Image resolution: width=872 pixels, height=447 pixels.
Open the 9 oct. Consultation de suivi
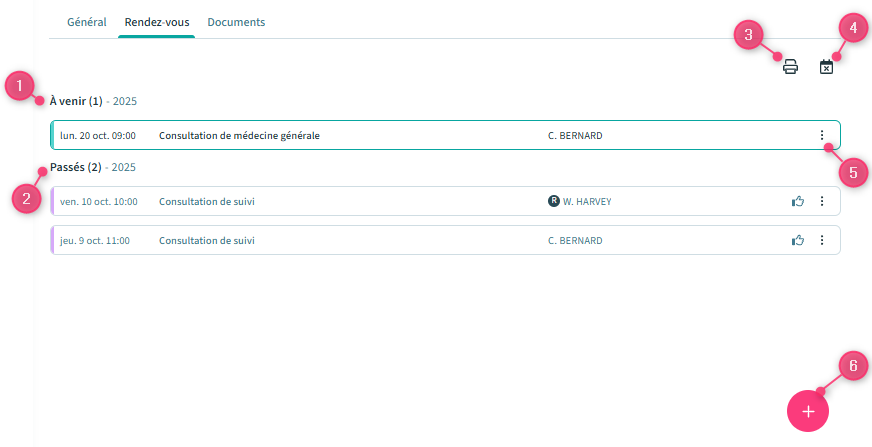[207, 240]
